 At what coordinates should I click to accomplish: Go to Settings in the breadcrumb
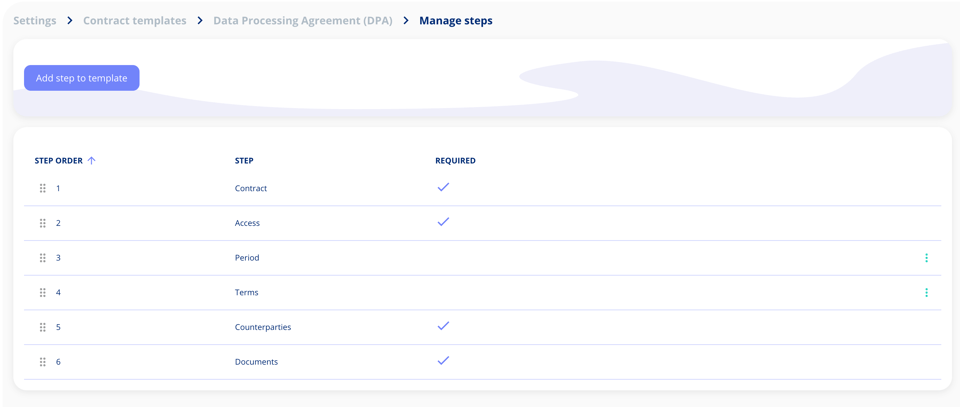point(35,21)
